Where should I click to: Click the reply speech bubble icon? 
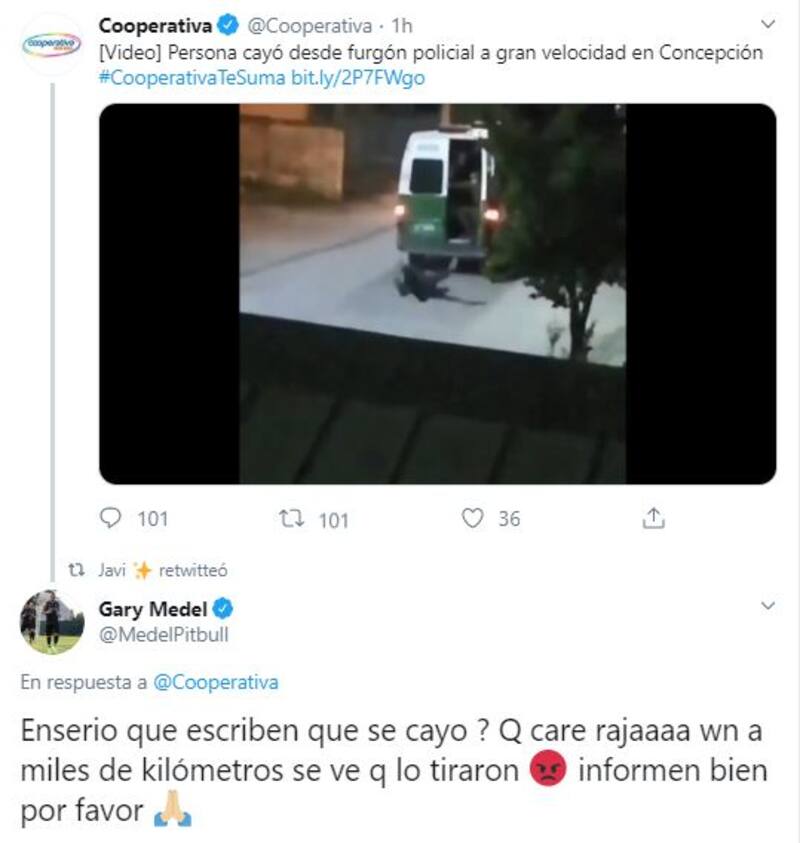pyautogui.click(x=111, y=518)
